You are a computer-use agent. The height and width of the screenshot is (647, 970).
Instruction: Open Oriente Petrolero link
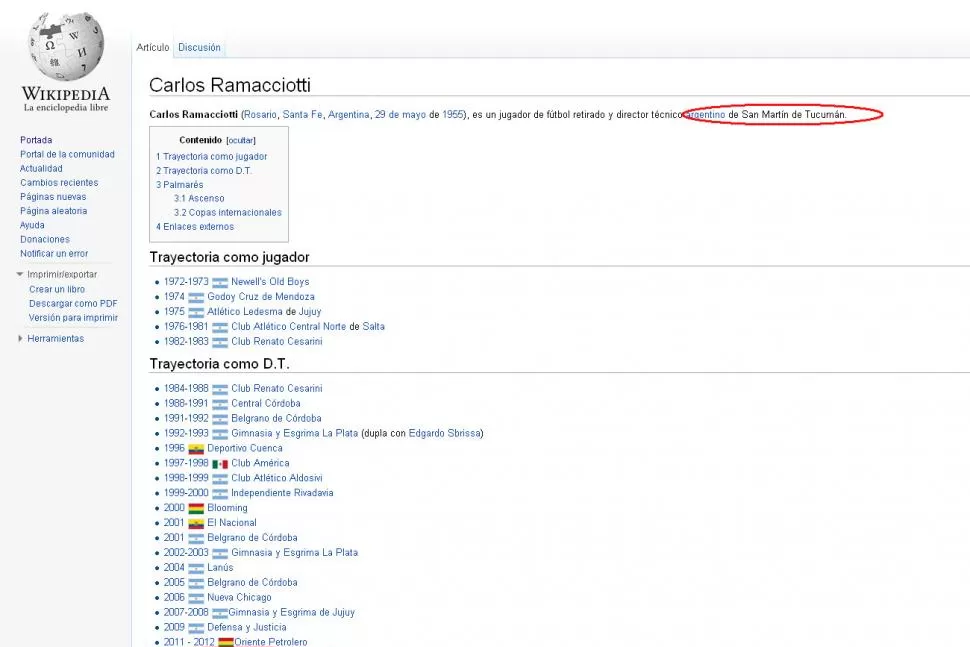[x=271, y=641]
